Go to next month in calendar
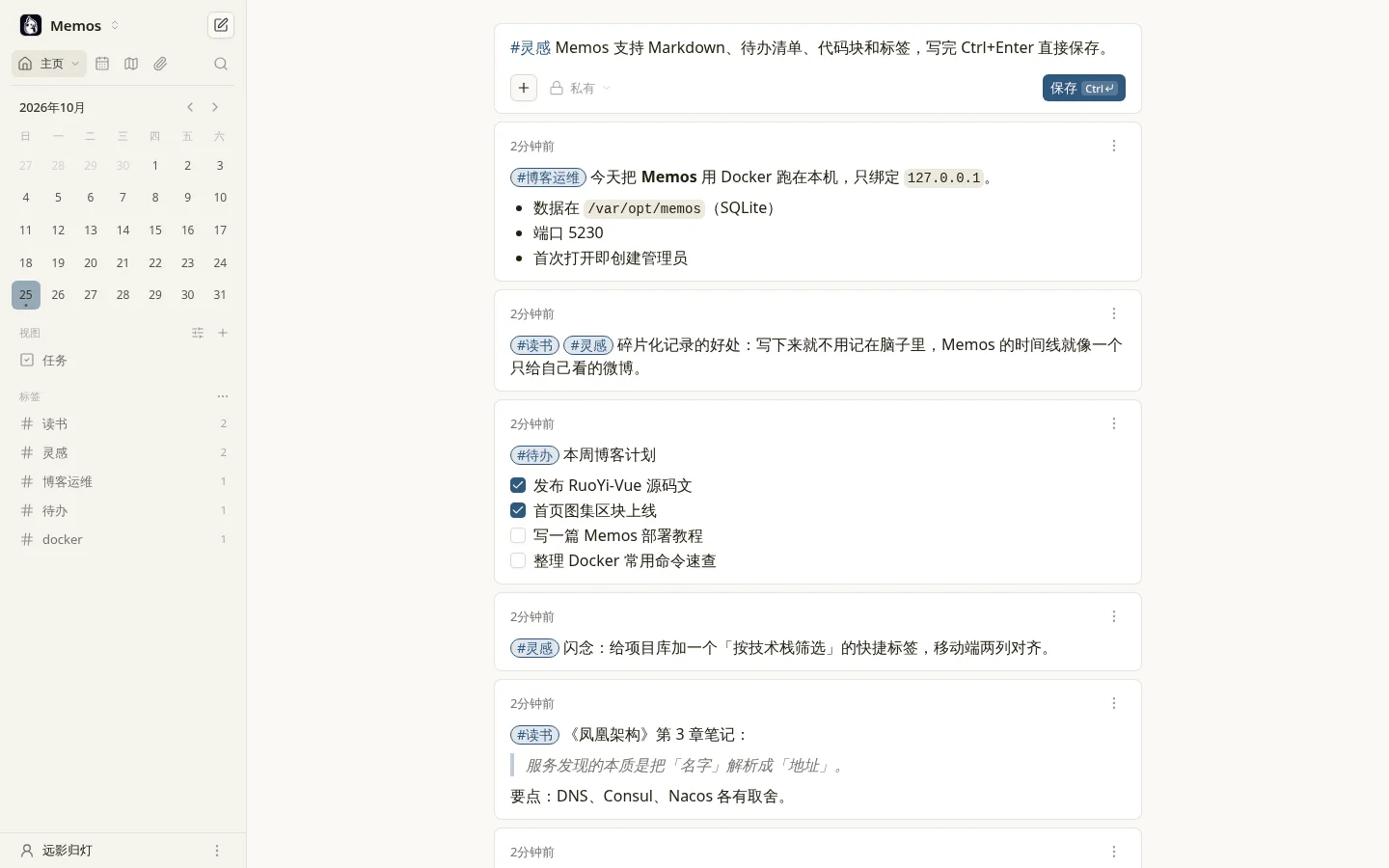The height and width of the screenshot is (868, 1389). (215, 107)
